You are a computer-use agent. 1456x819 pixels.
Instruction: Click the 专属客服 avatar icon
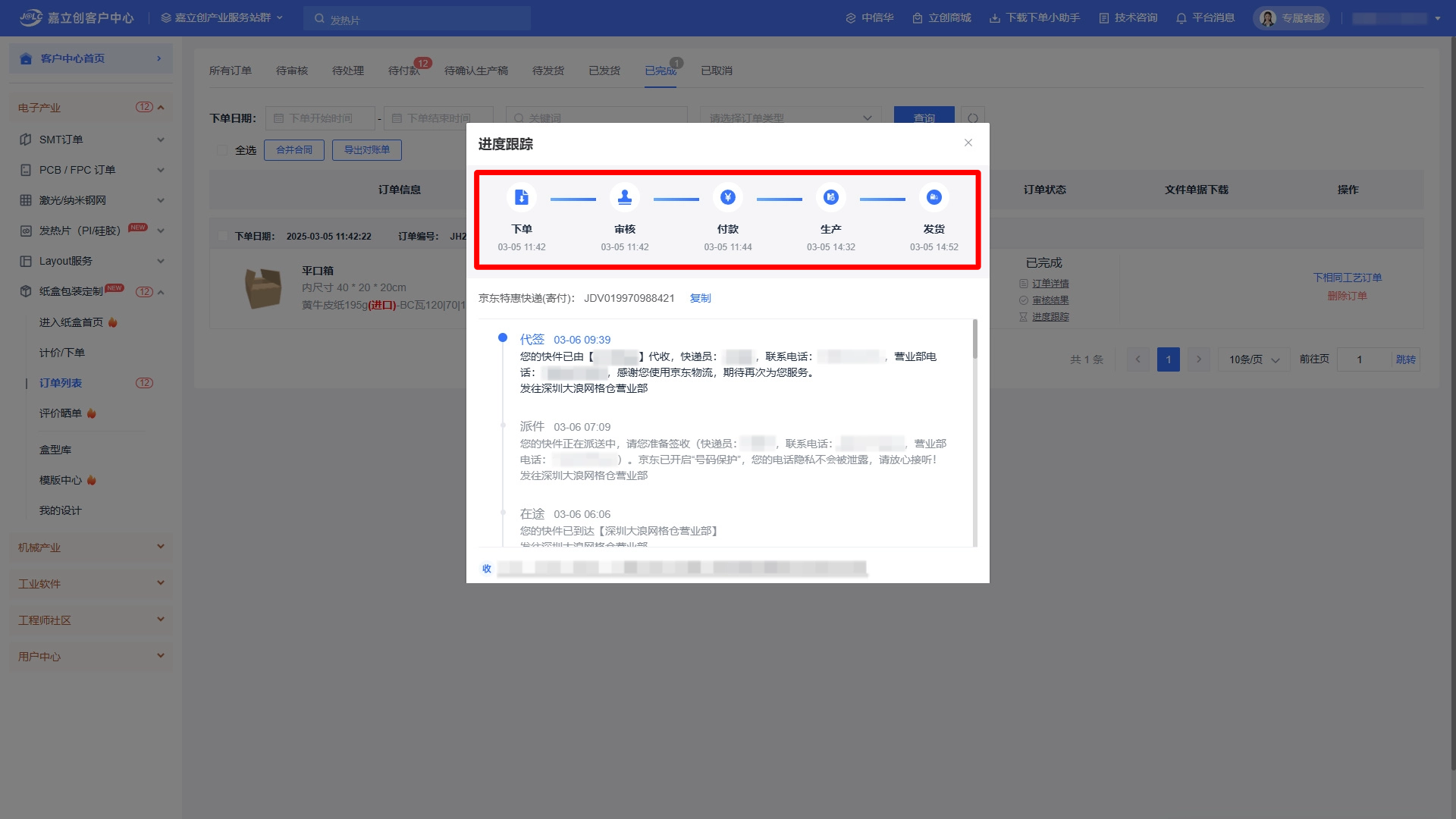[x=1268, y=18]
